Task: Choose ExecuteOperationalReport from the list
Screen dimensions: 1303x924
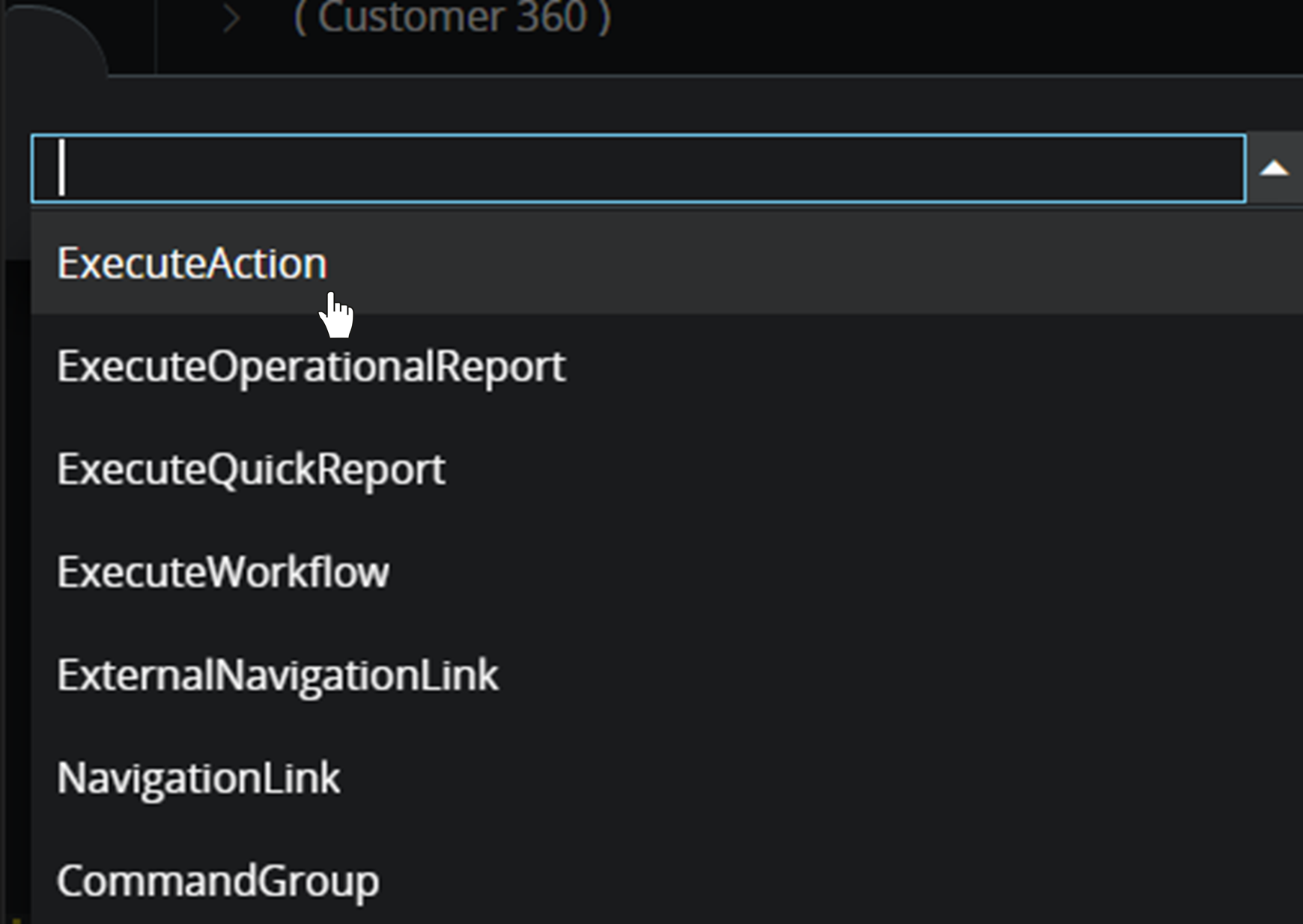Action: [x=311, y=366]
